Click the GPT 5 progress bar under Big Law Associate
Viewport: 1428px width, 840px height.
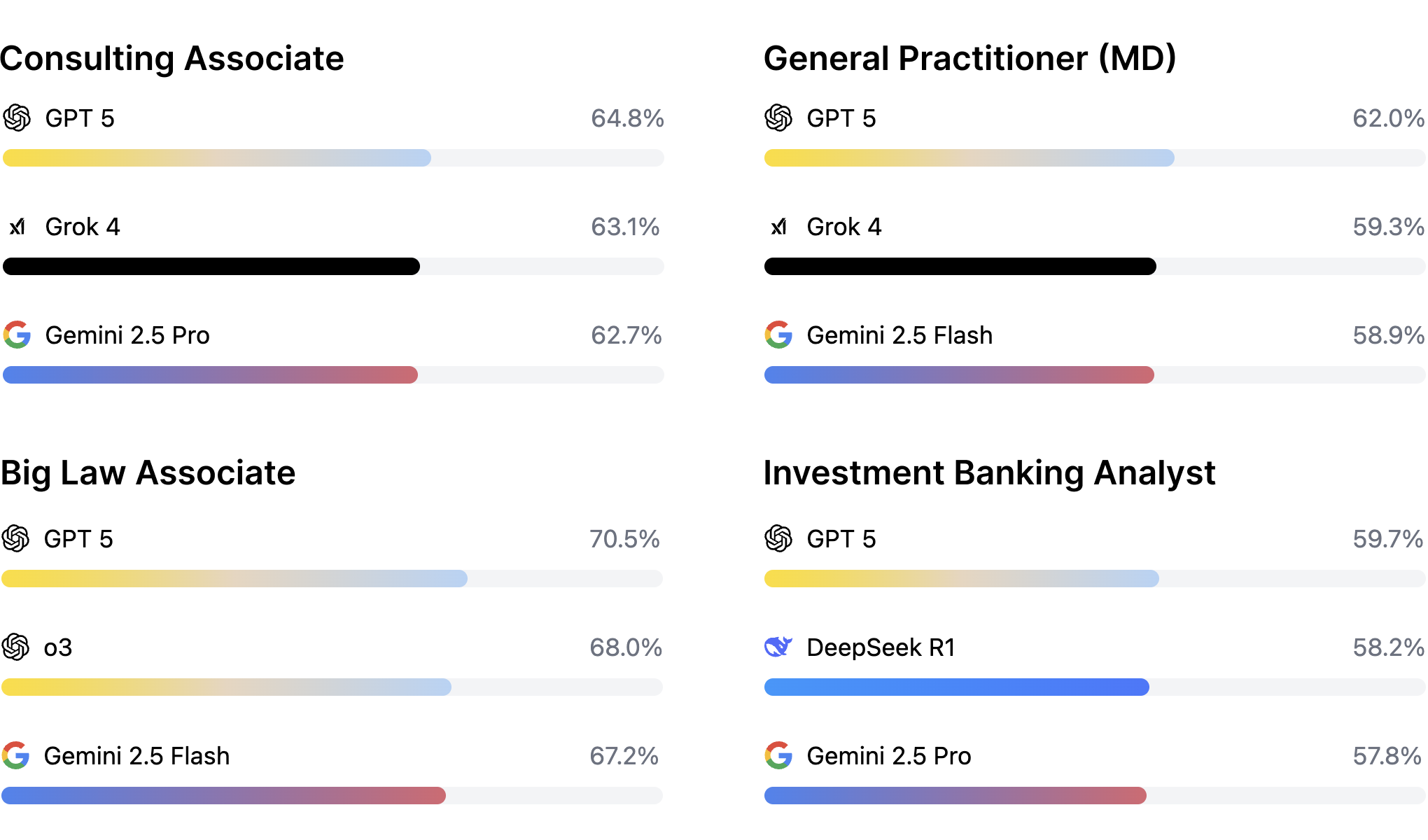(x=234, y=579)
